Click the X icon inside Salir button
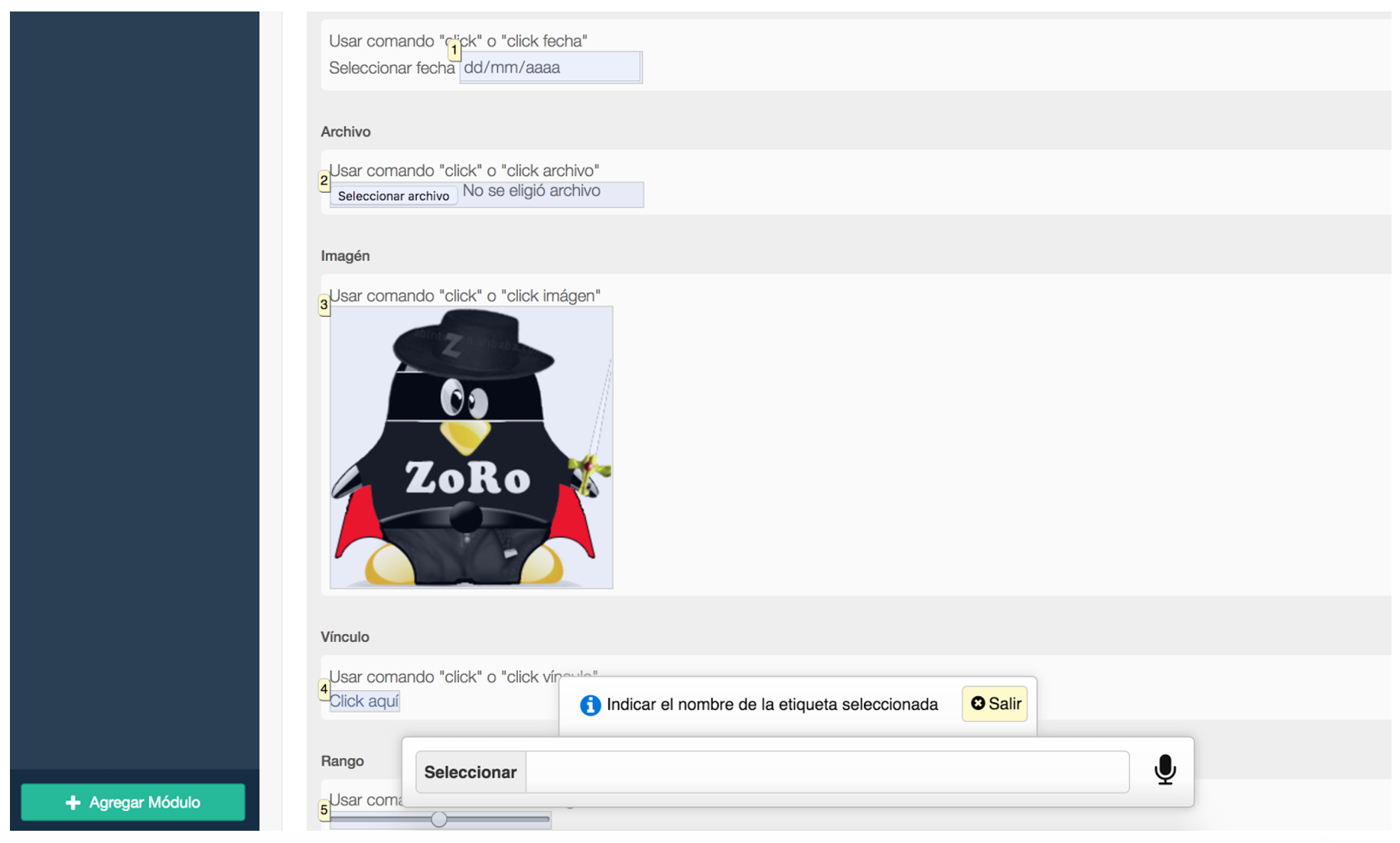Viewport: 1400px width, 843px height. click(978, 703)
